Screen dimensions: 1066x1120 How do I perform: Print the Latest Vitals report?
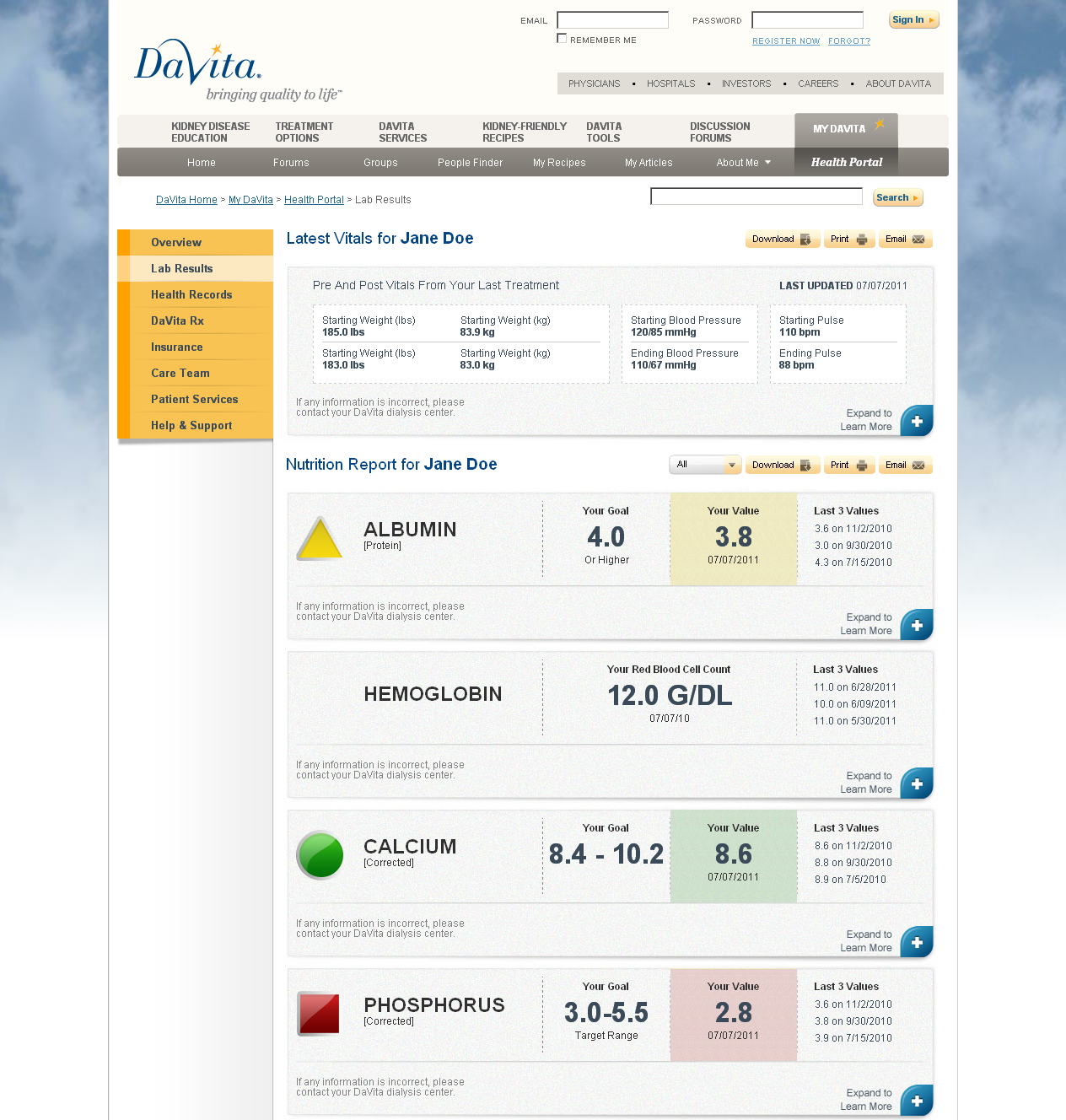coord(849,240)
